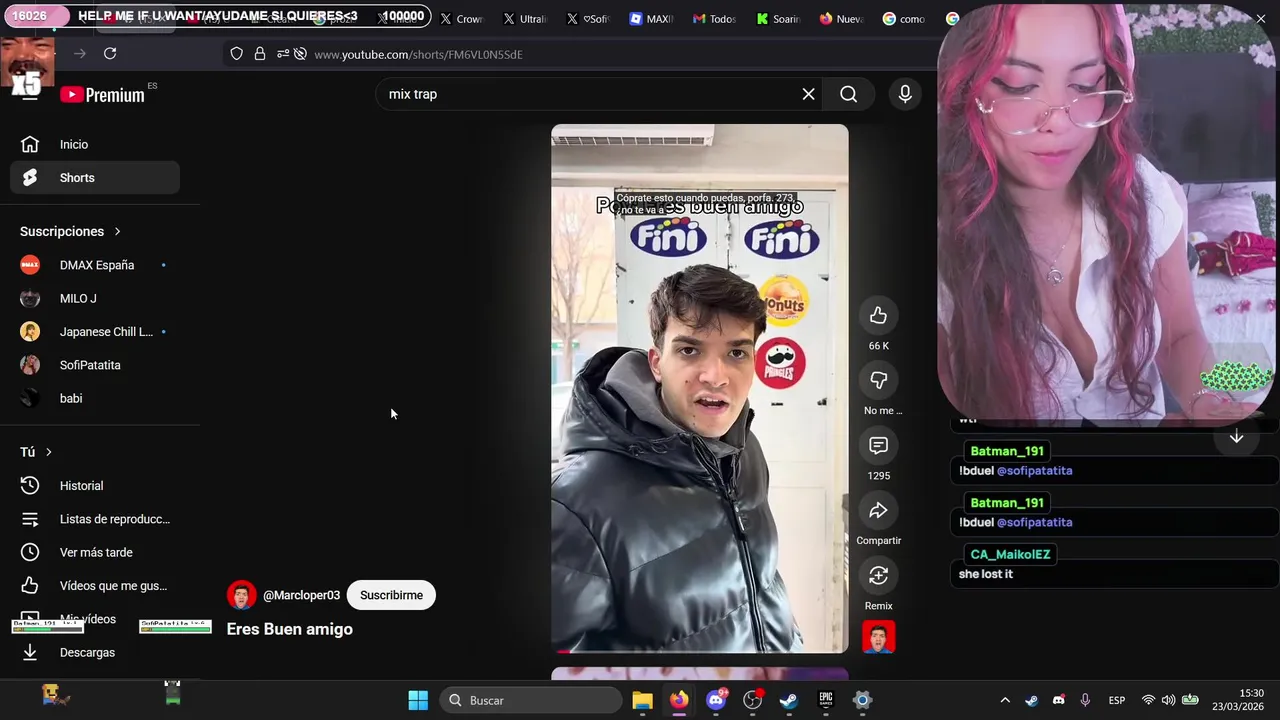The width and height of the screenshot is (1280, 720).
Task: Open Vídeos que me gustan
Action: click(x=95, y=586)
